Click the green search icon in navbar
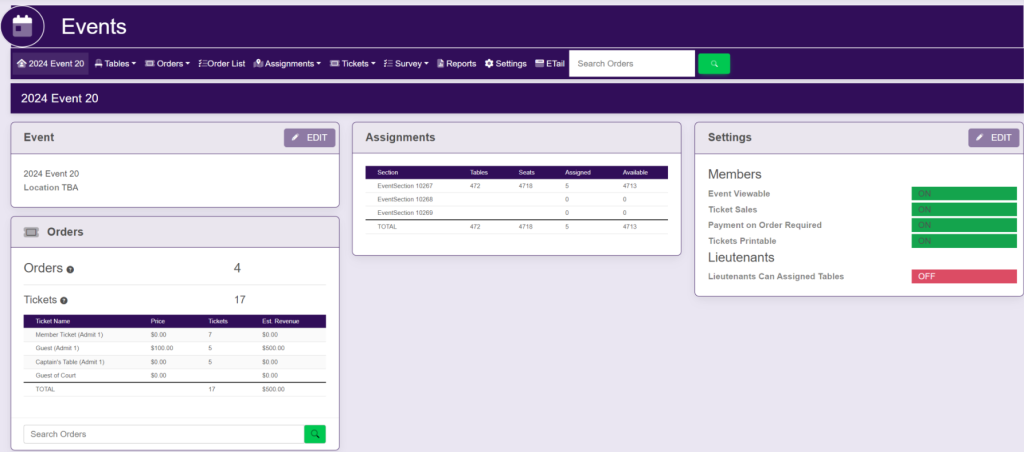1024x452 pixels. coord(713,63)
